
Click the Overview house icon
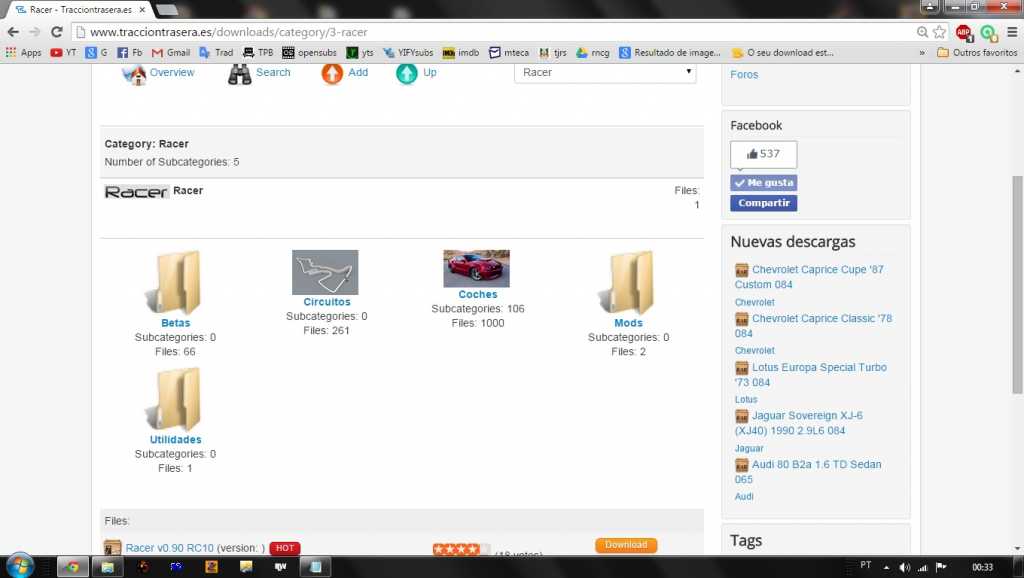(135, 74)
